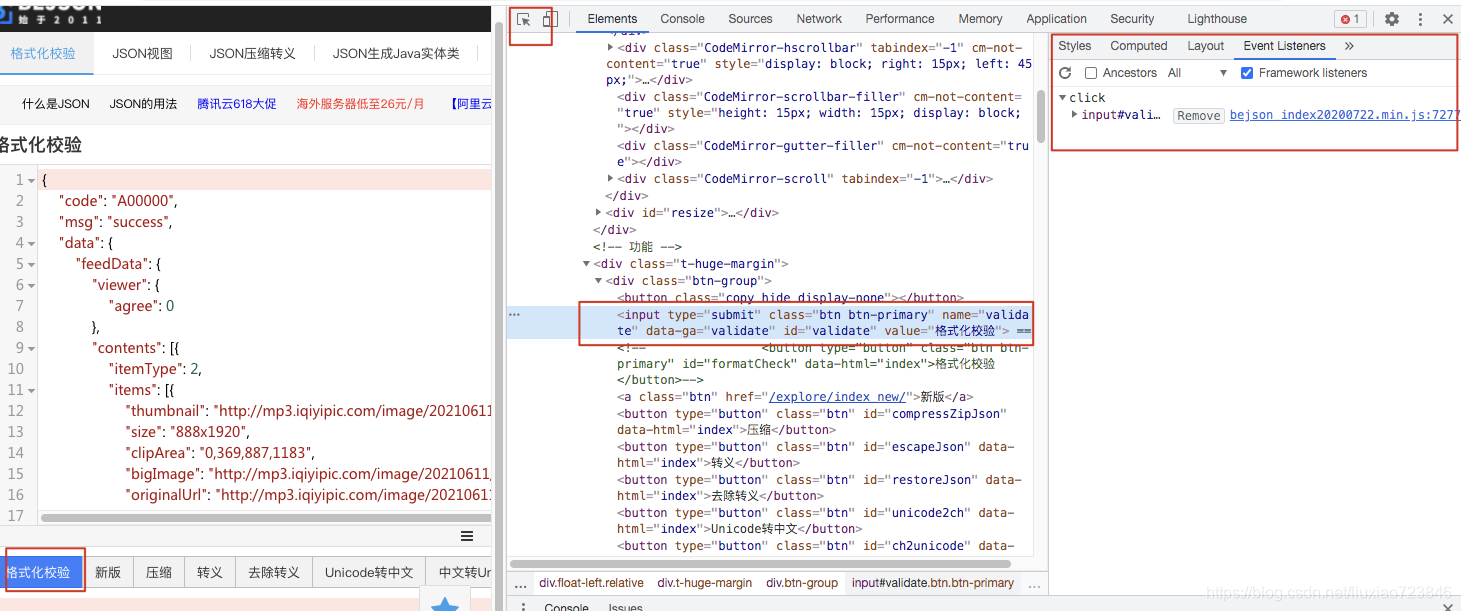Switch to Layout sidebar tab

pyautogui.click(x=1205, y=46)
